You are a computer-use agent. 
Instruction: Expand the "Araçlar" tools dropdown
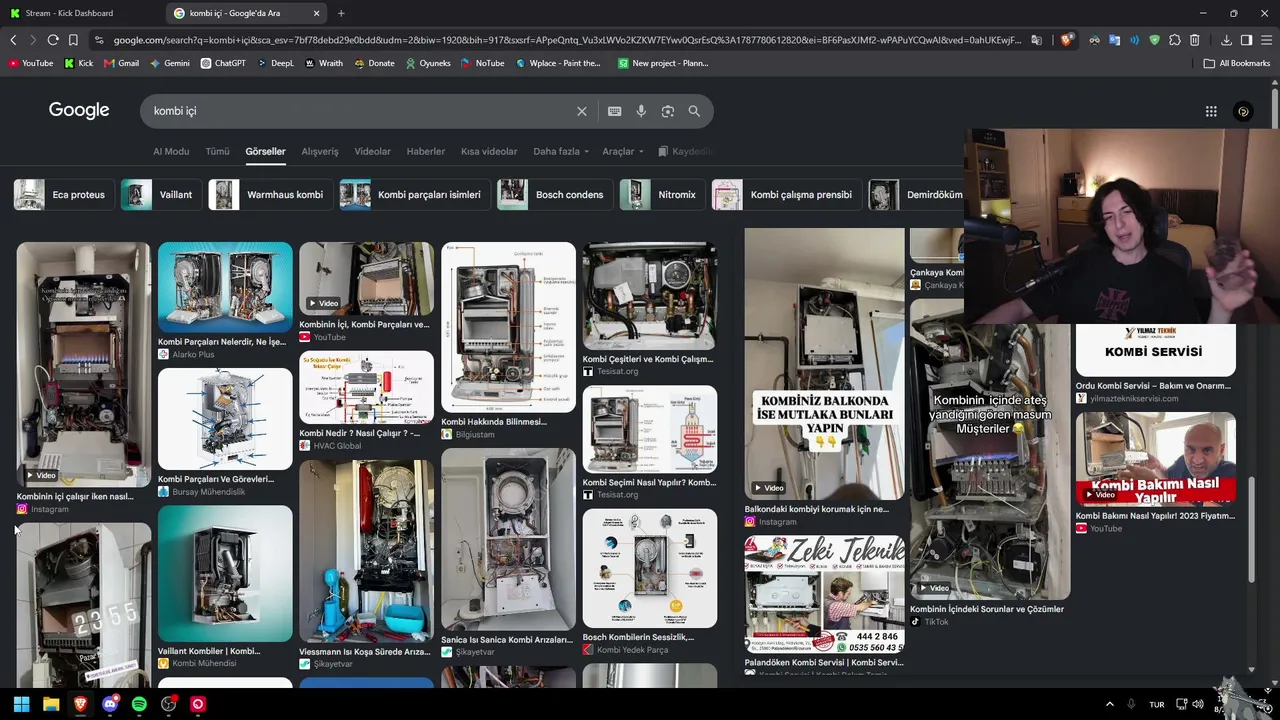pos(623,152)
